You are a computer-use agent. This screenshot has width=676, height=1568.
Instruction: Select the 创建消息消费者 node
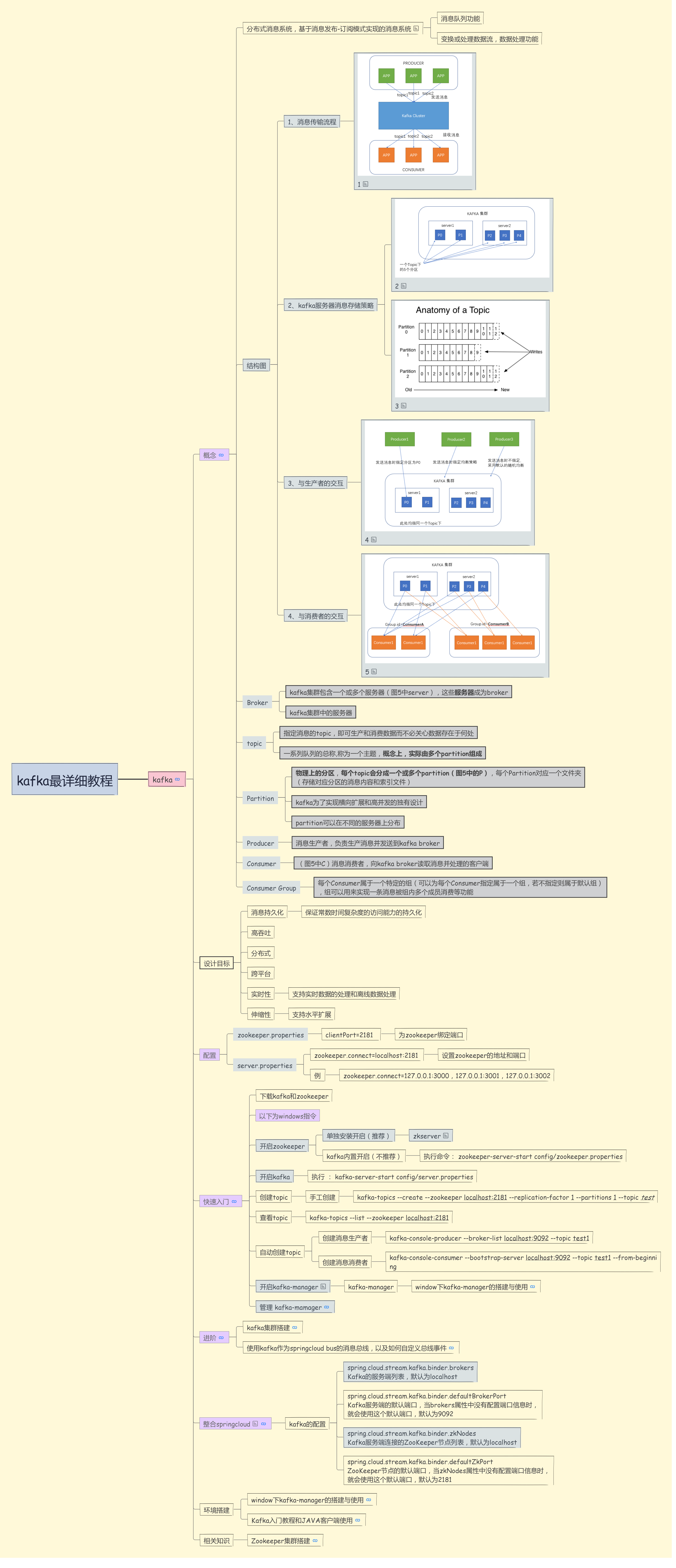347,1270
